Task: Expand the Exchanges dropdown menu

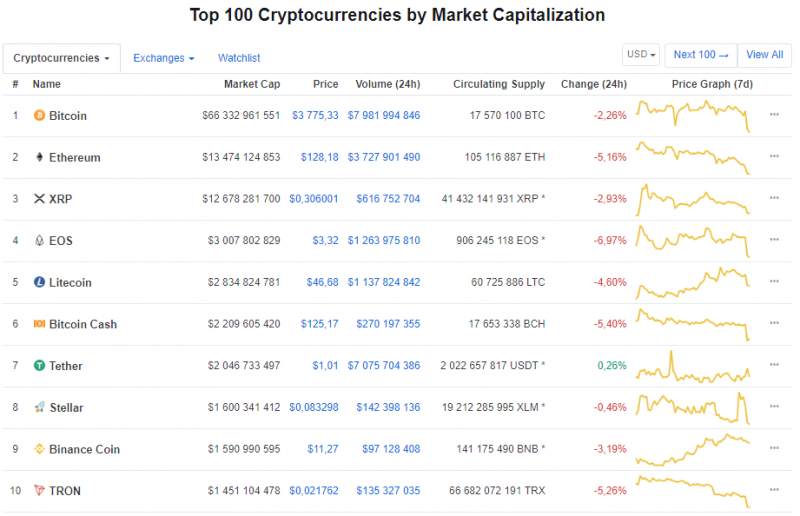Action: point(163,58)
